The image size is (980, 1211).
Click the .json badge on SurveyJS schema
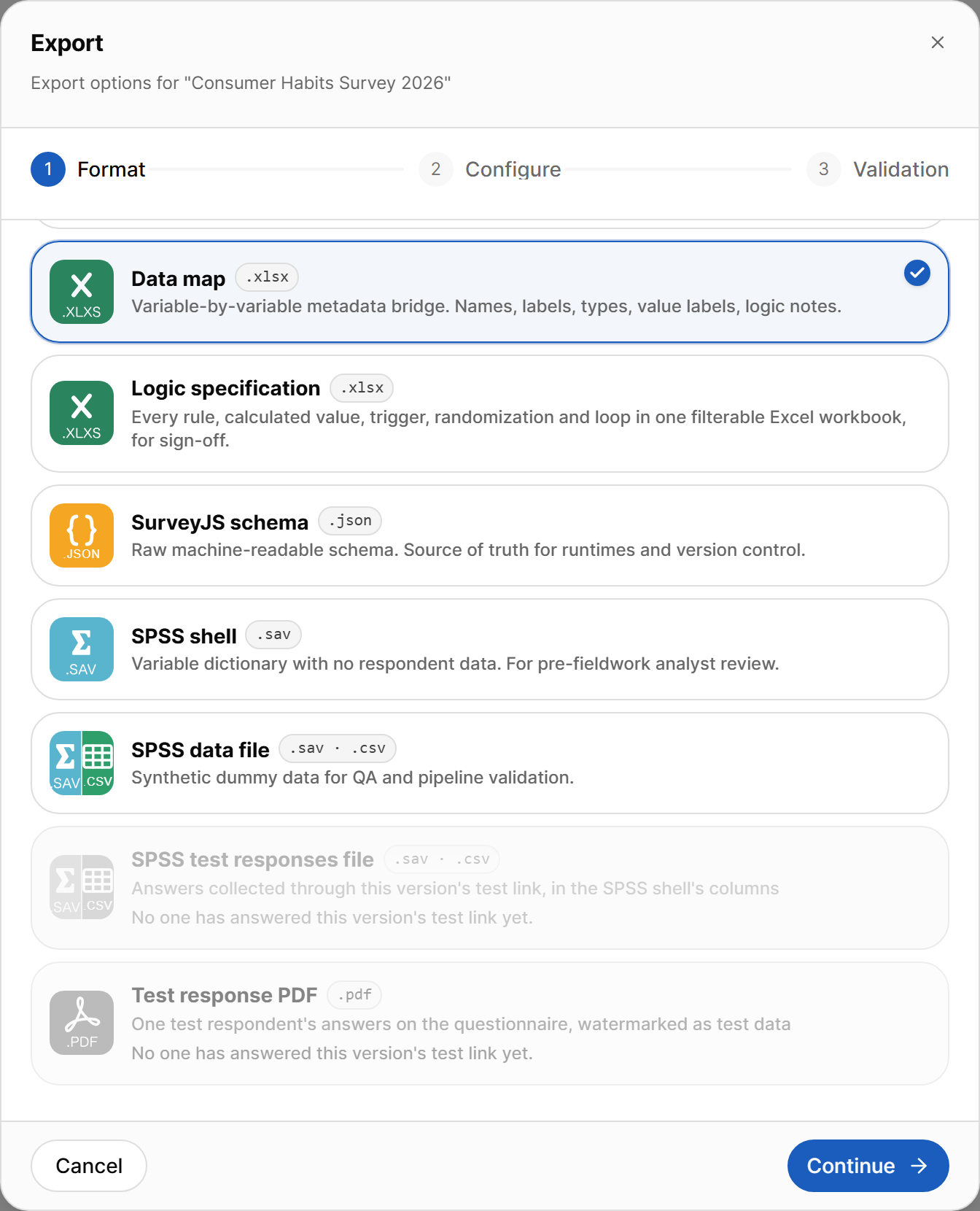pyautogui.click(x=350, y=521)
